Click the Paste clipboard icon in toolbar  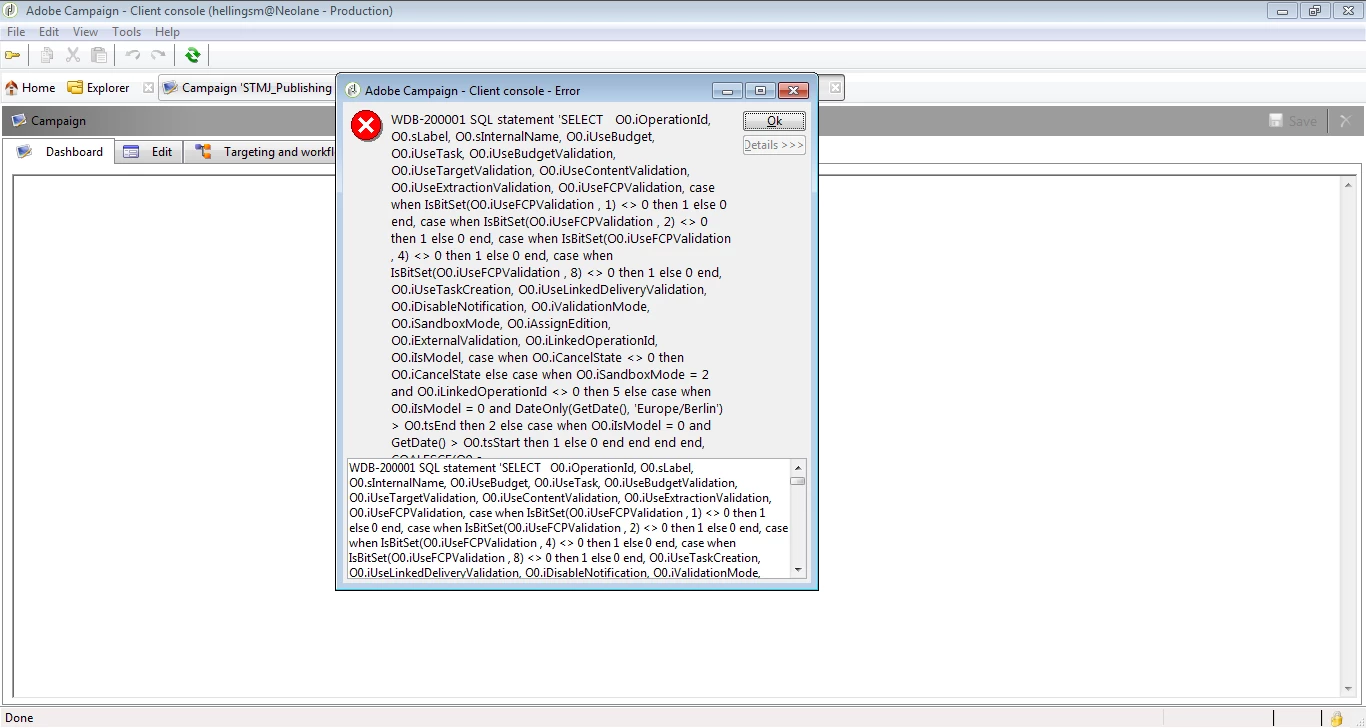click(99, 55)
